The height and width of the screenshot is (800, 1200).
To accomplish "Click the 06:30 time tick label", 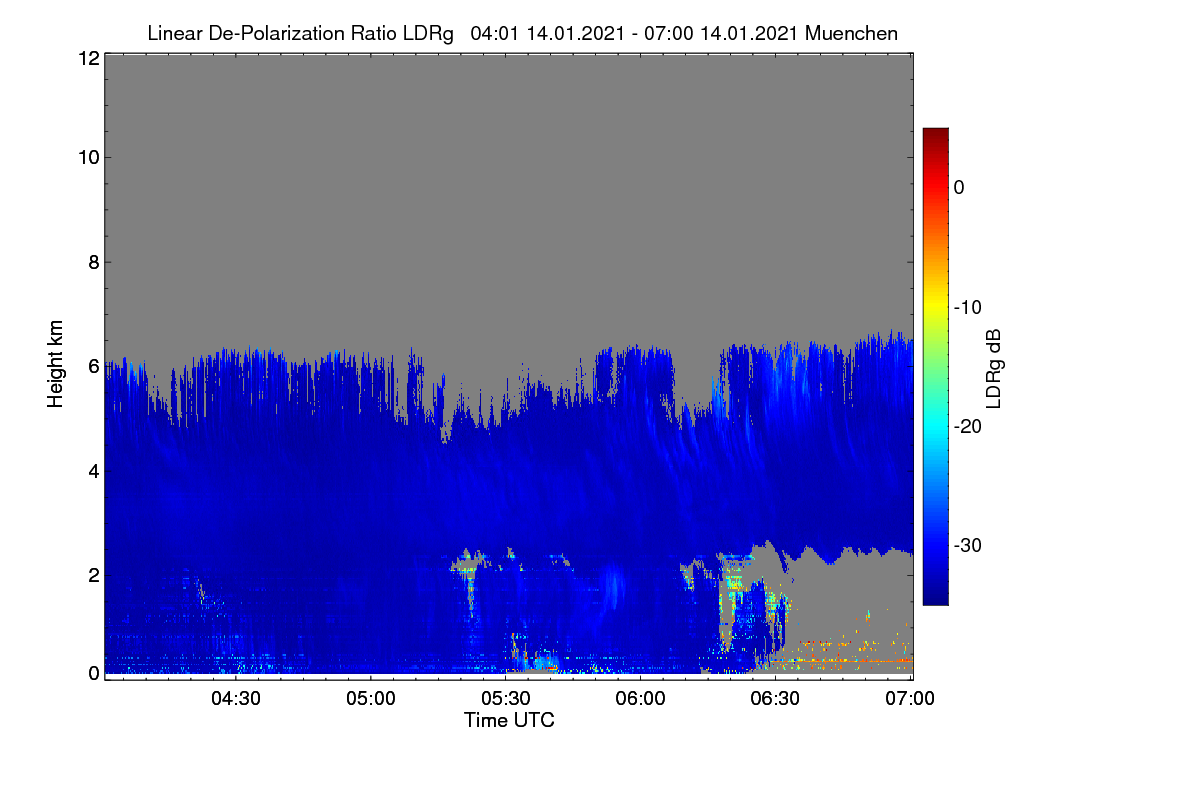I will pos(775,698).
